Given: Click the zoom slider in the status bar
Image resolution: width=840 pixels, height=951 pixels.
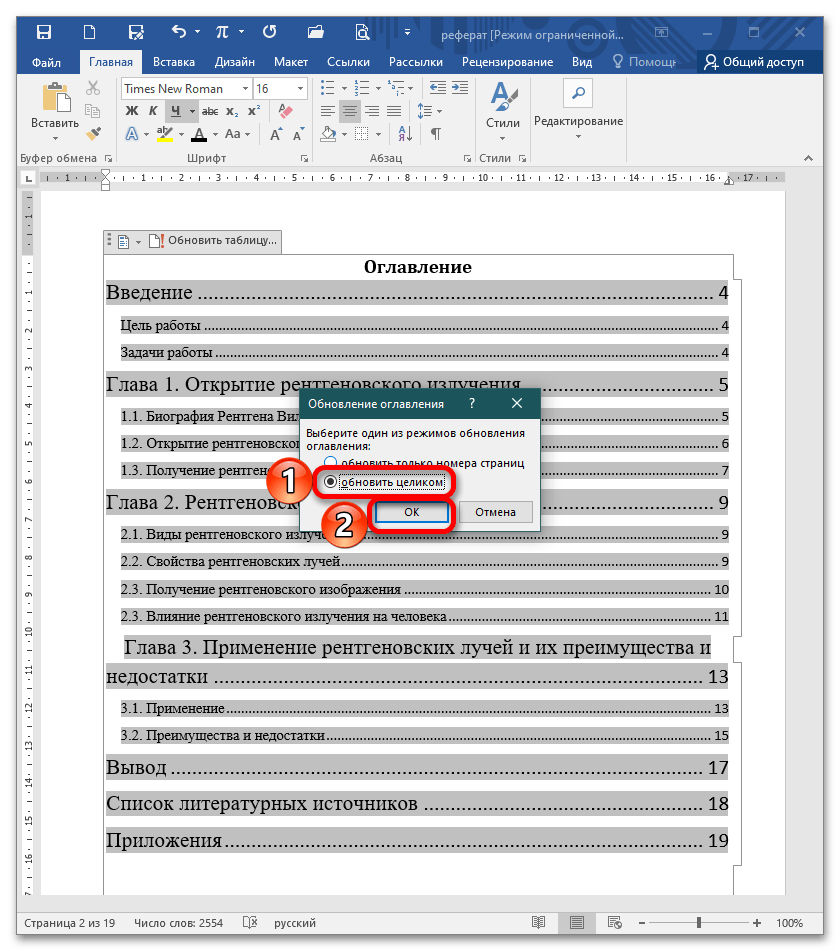Looking at the screenshot, I should 699,922.
